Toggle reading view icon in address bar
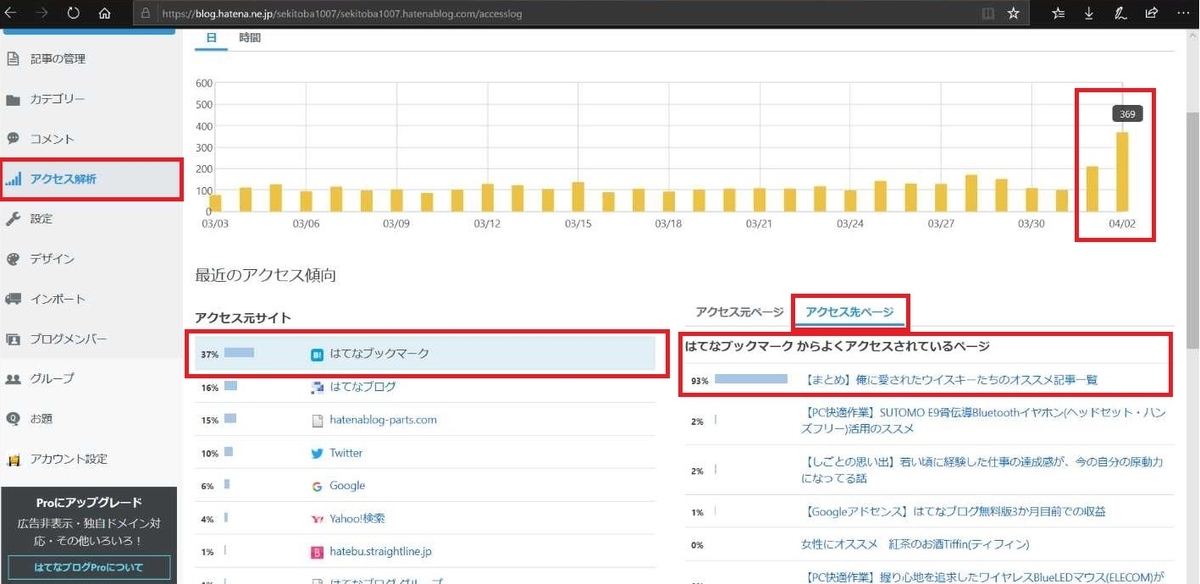The width and height of the screenshot is (1200, 584). coord(988,14)
